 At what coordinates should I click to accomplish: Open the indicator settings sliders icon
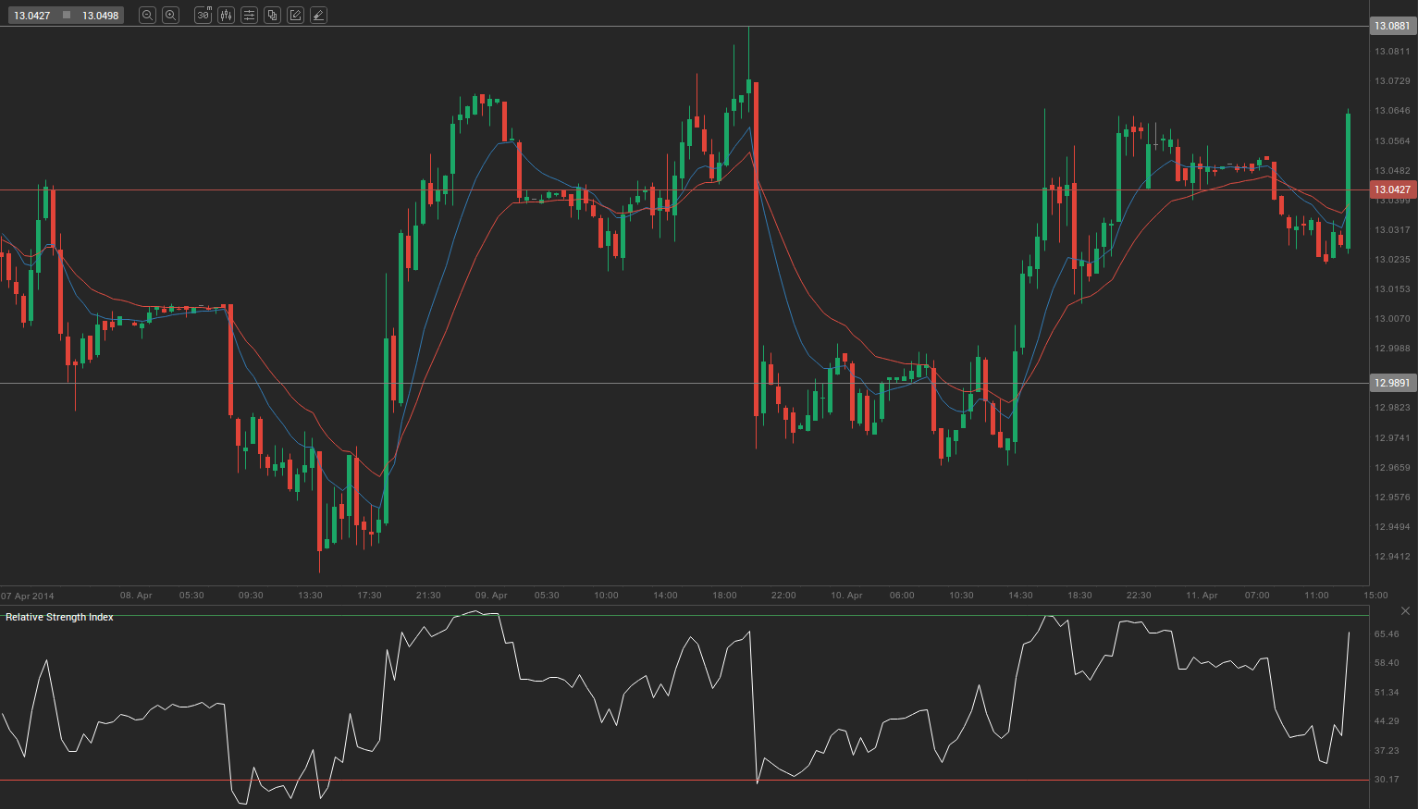click(249, 15)
